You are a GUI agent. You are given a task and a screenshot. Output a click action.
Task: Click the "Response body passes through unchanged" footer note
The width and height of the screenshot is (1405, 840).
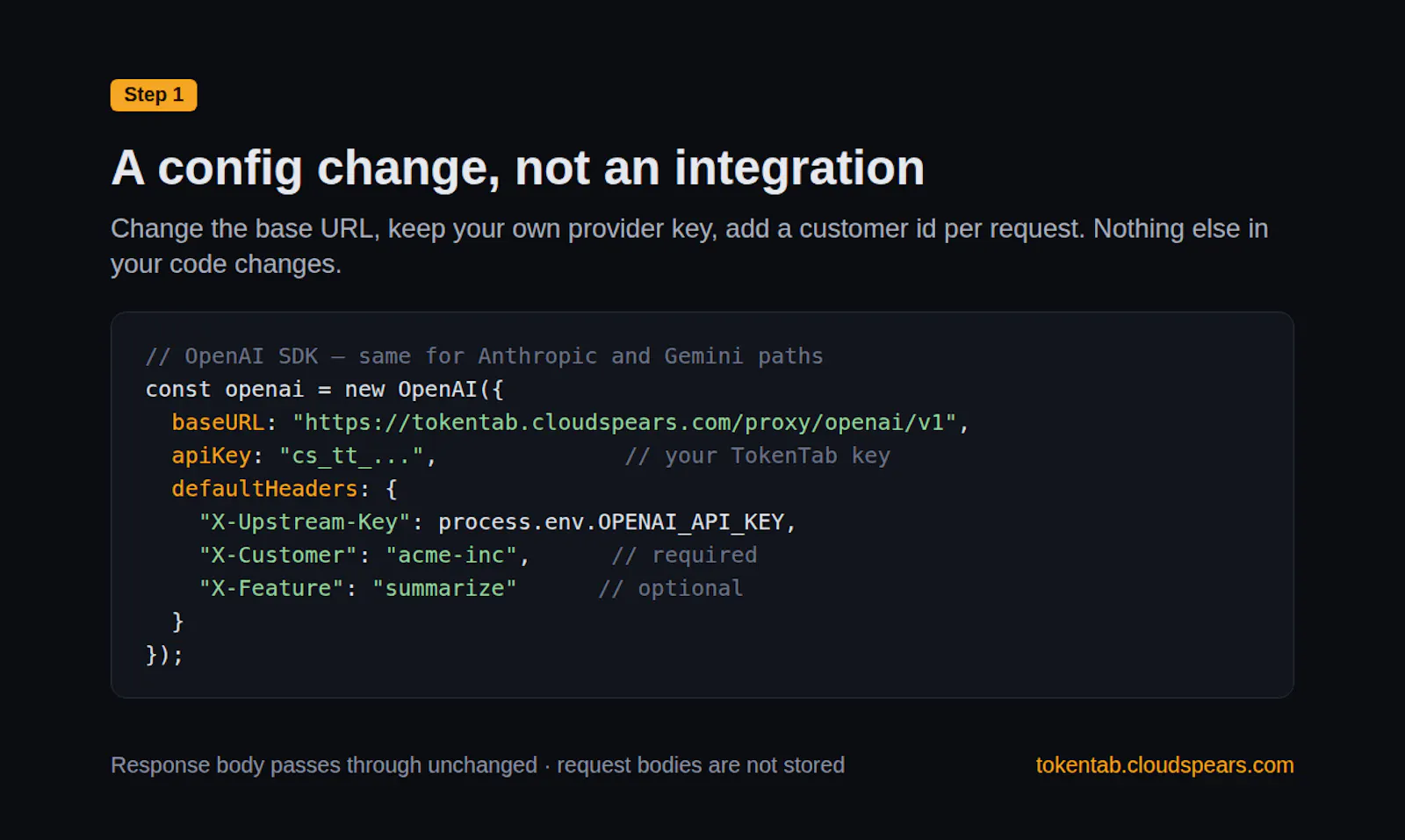478,765
